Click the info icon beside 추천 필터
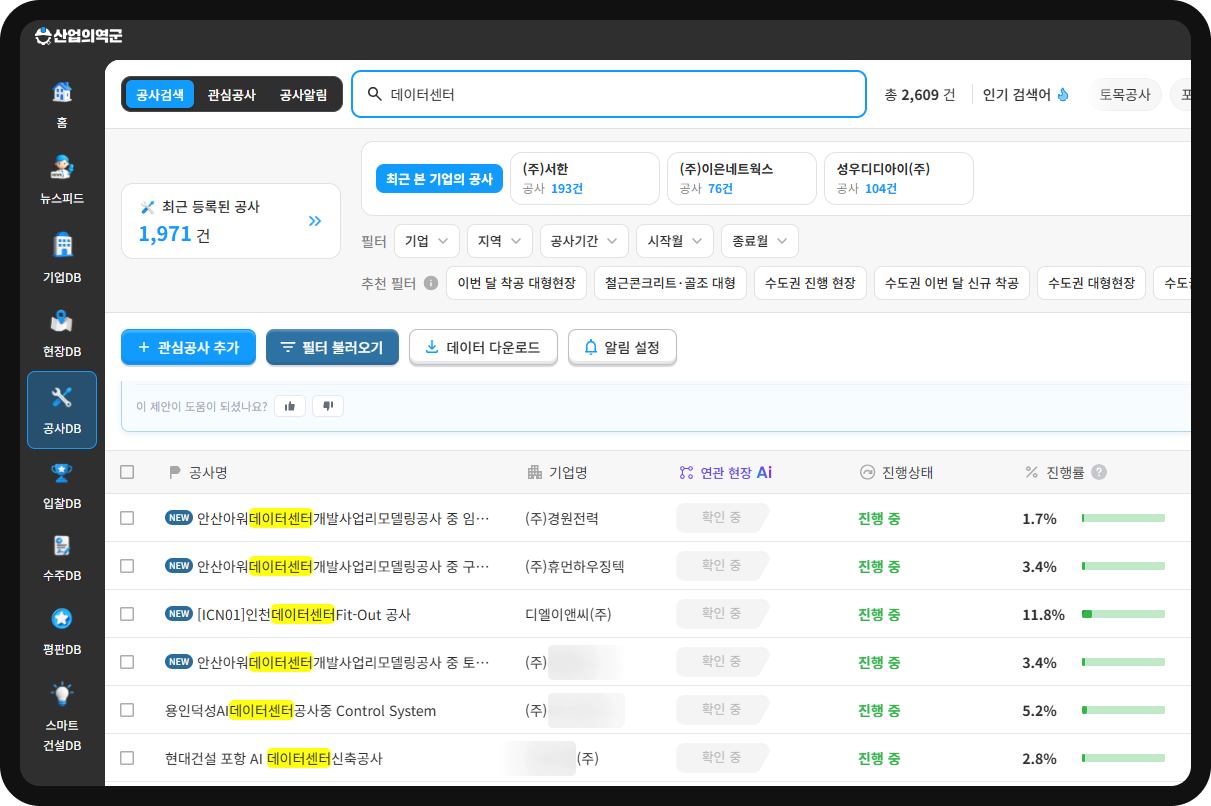Image resolution: width=1211 pixels, height=806 pixels. (x=431, y=283)
